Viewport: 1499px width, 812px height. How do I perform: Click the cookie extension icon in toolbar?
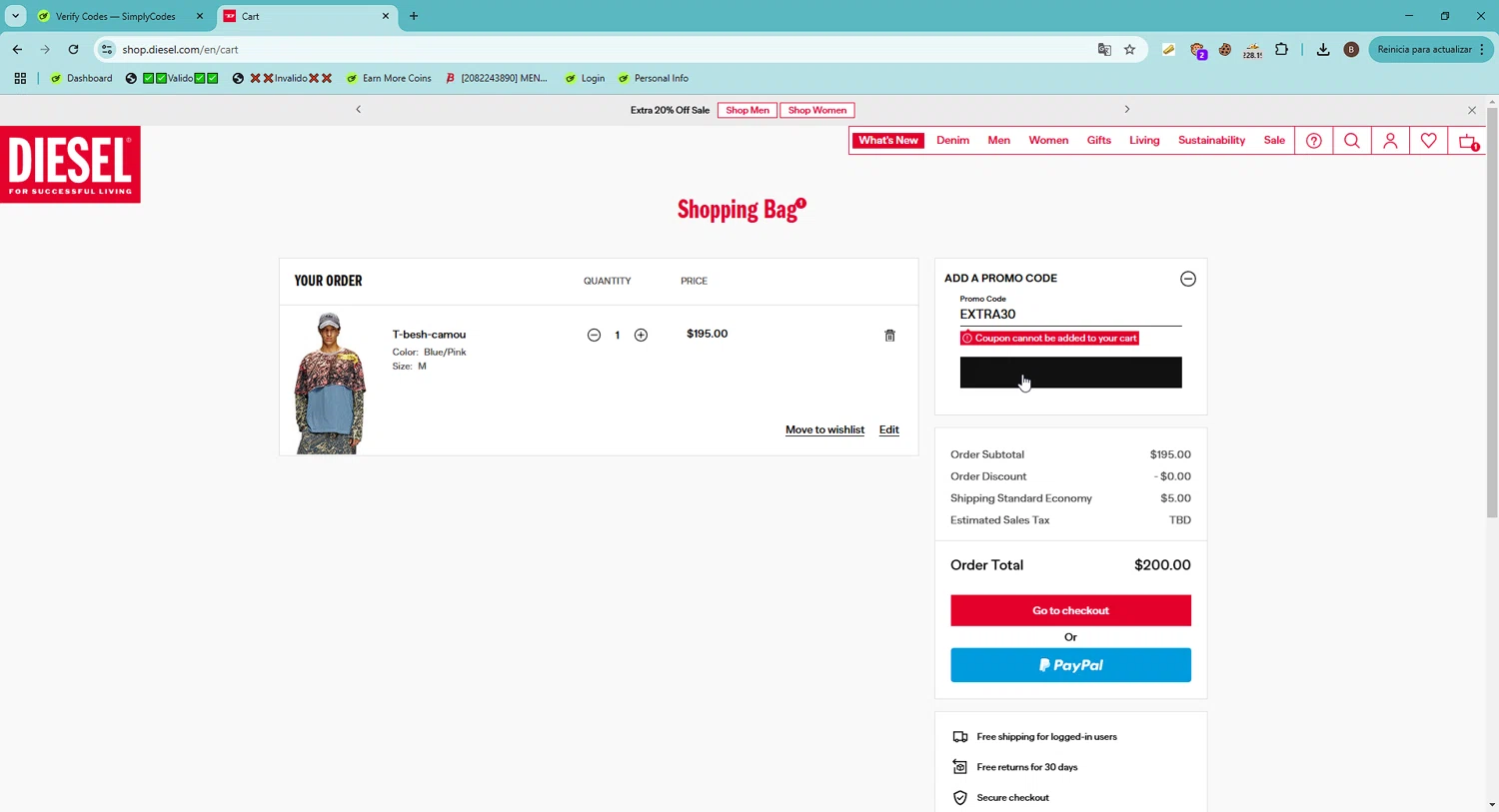(x=1224, y=49)
